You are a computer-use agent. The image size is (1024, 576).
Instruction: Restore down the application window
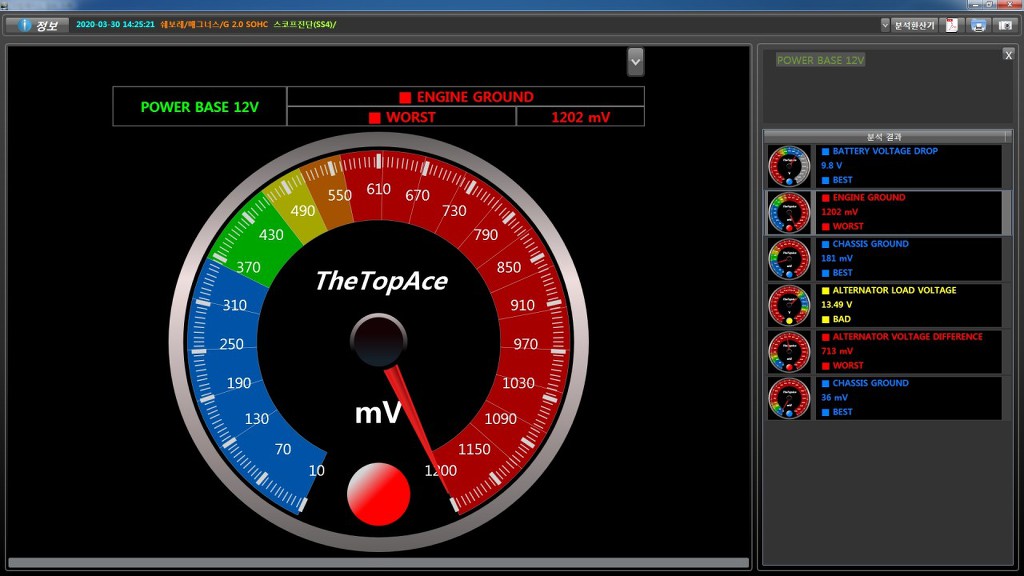990,4
